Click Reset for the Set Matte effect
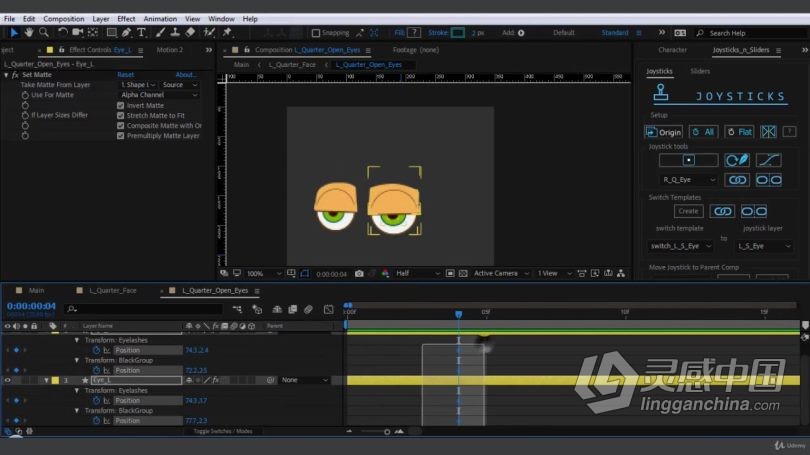 click(x=126, y=75)
